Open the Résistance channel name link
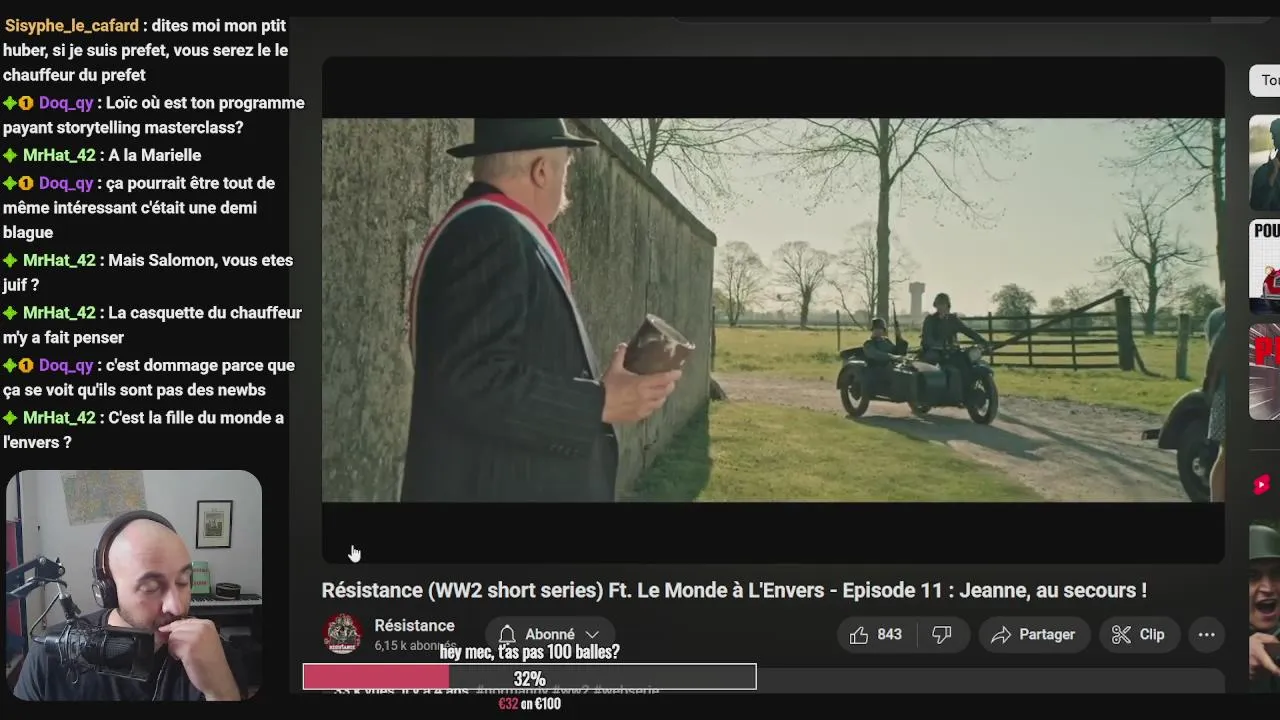 coord(414,625)
